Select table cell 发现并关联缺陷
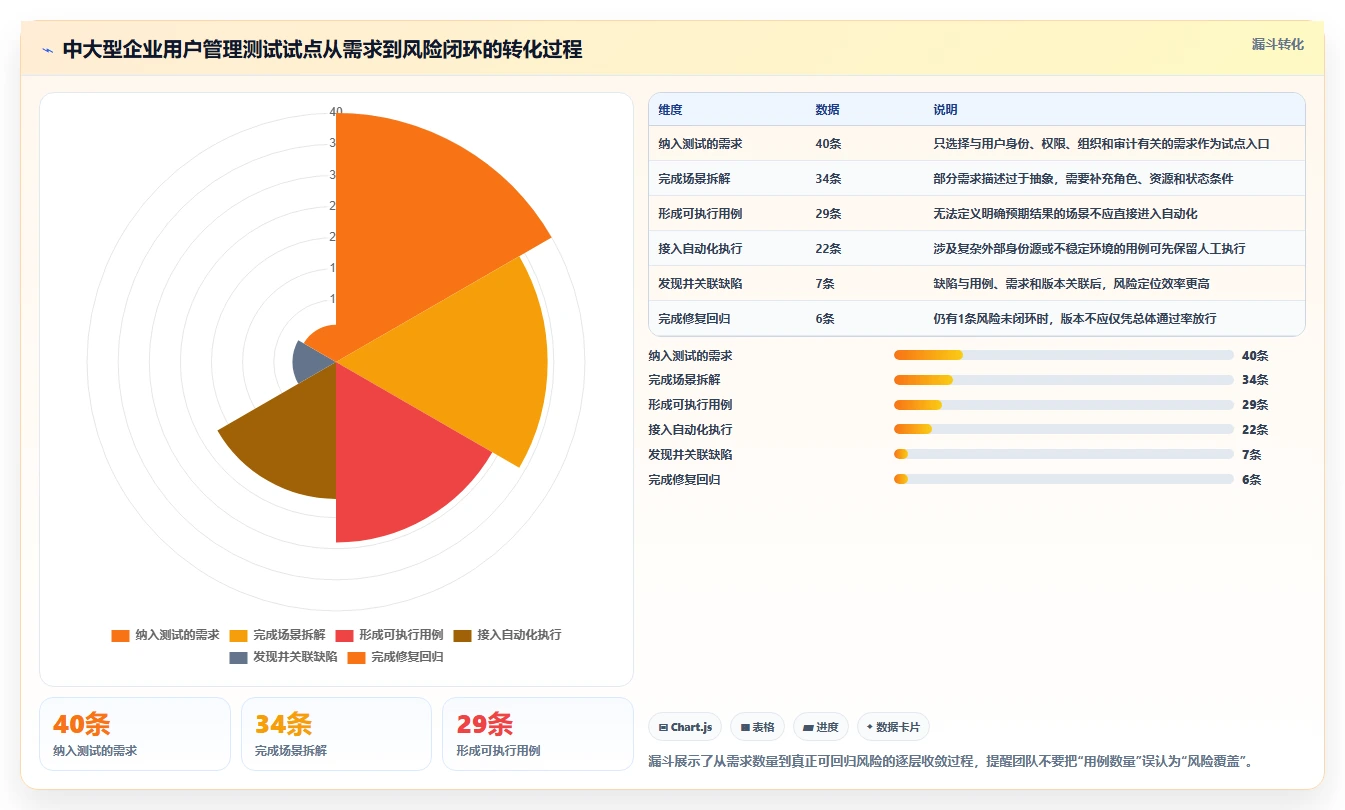This screenshot has height=810, width=1345. pyautogui.click(x=700, y=284)
